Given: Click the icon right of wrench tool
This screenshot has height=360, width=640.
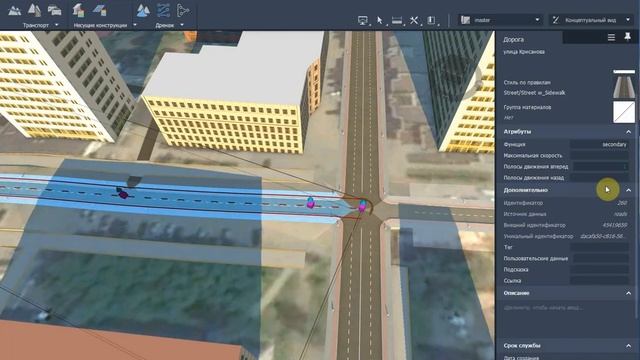Looking at the screenshot, I should coord(431,20).
